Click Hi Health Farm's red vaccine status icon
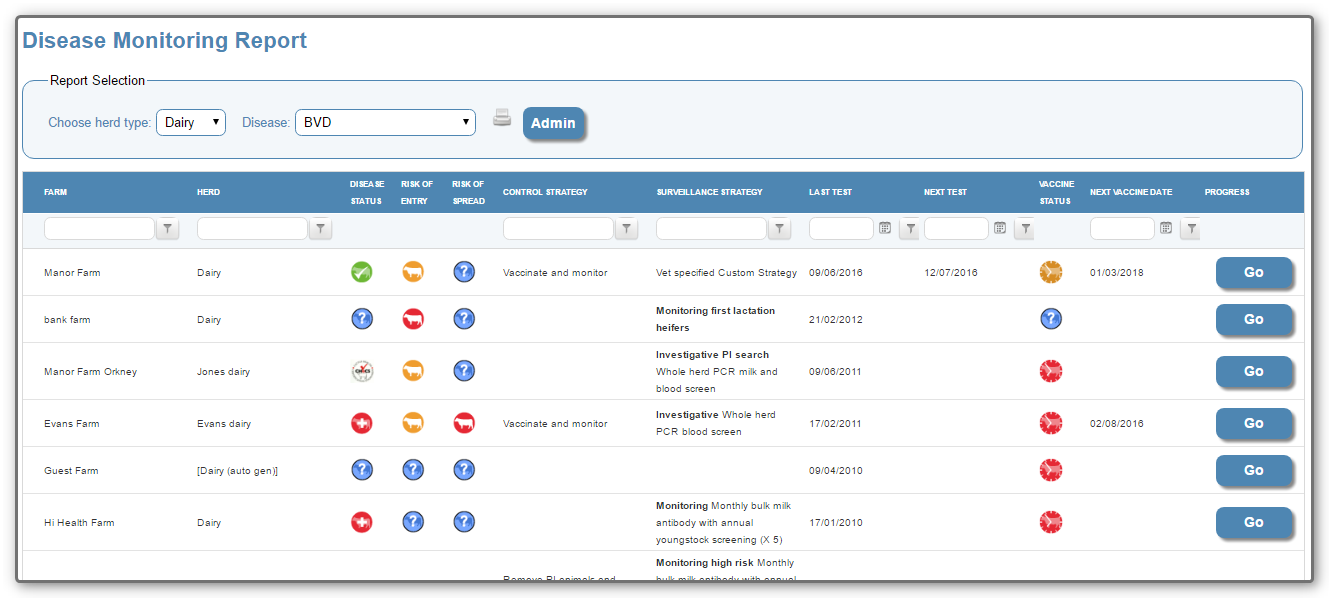Screen dimensions: 1329x598 pyautogui.click(x=1051, y=522)
